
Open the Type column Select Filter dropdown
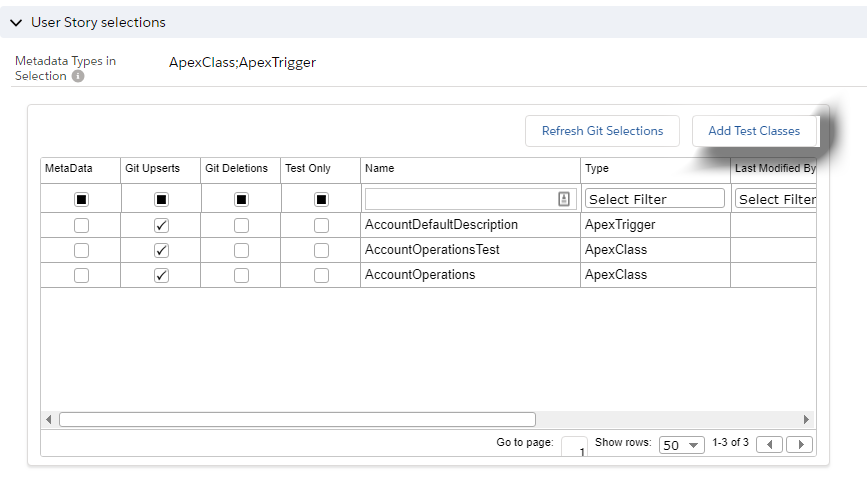pyautogui.click(x=655, y=199)
